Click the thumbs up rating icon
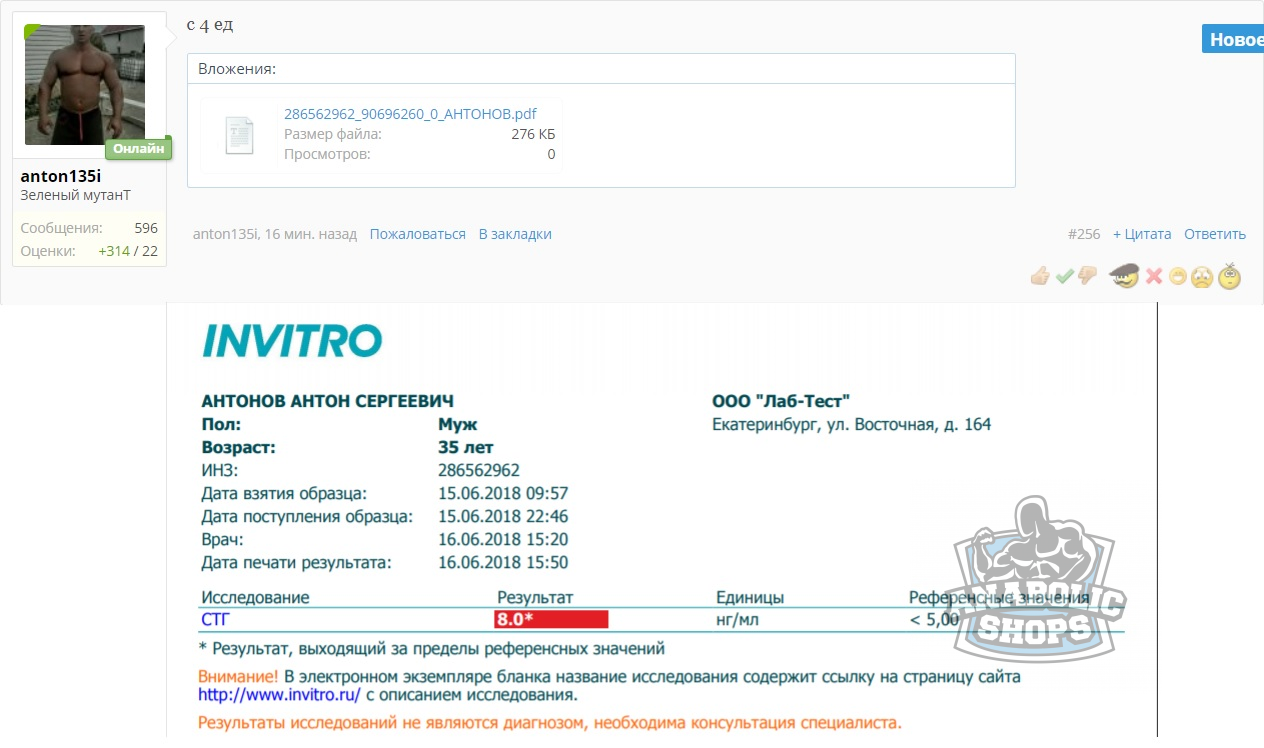This screenshot has height=748, width=1264. click(x=1040, y=276)
